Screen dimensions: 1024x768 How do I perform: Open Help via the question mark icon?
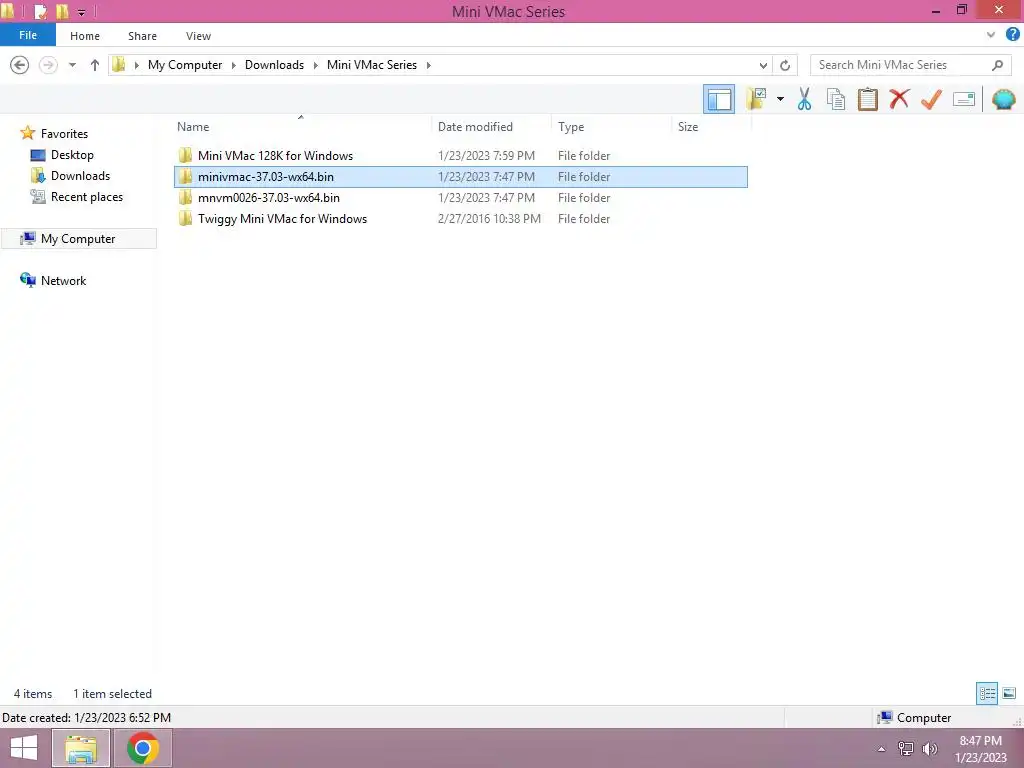[x=1012, y=35]
